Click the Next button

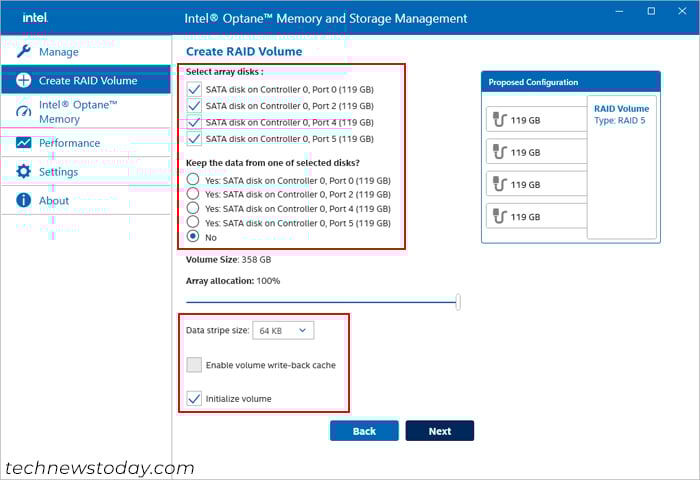click(440, 431)
